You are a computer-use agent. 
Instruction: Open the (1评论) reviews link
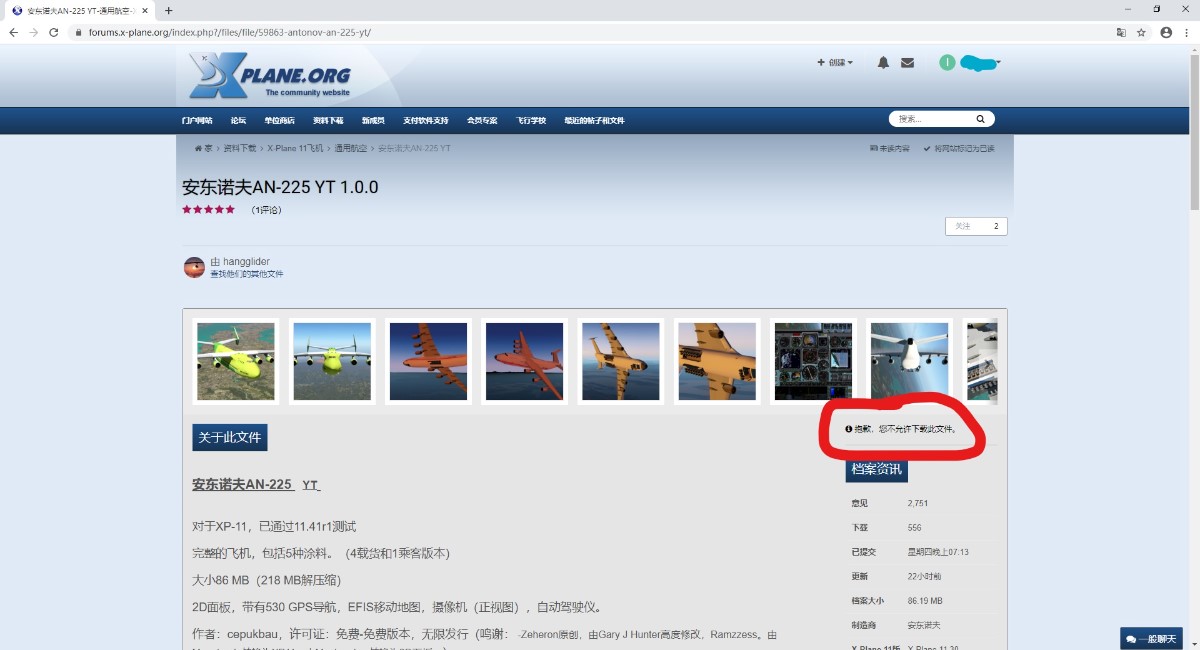tap(267, 210)
